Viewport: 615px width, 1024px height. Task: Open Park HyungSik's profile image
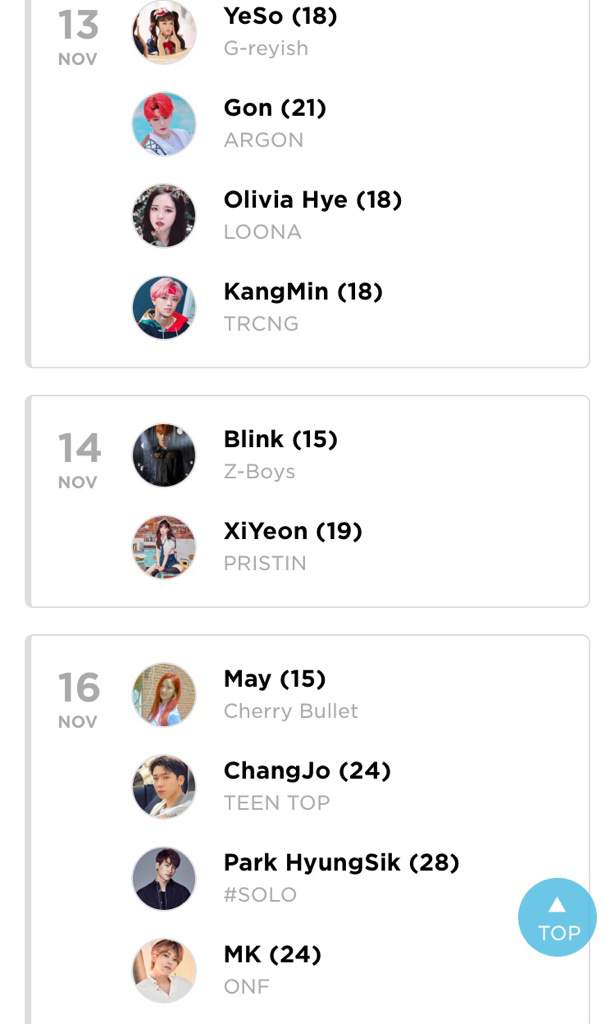pos(164,879)
